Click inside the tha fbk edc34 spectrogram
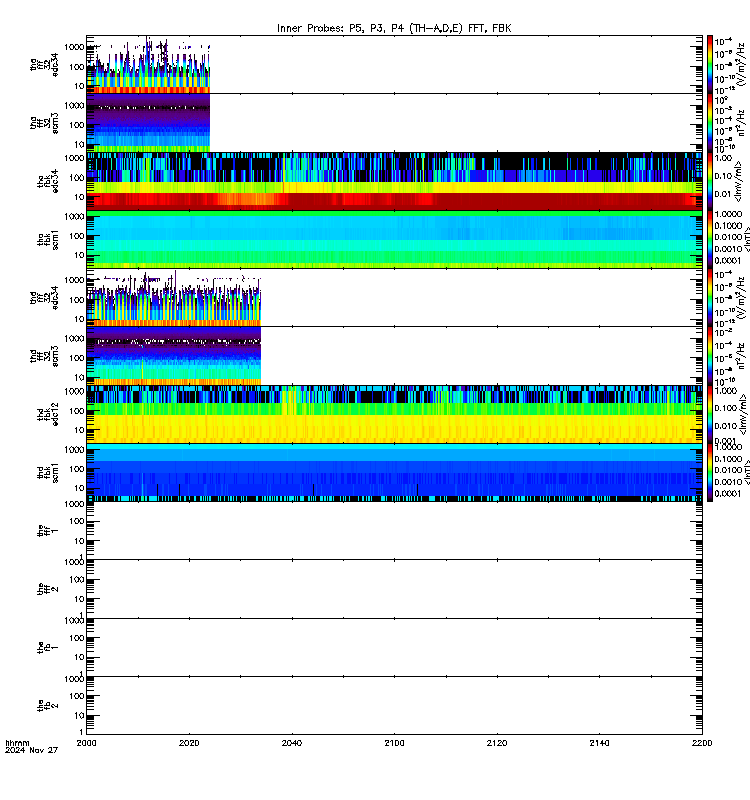750x800 pixels. pyautogui.click(x=394, y=181)
